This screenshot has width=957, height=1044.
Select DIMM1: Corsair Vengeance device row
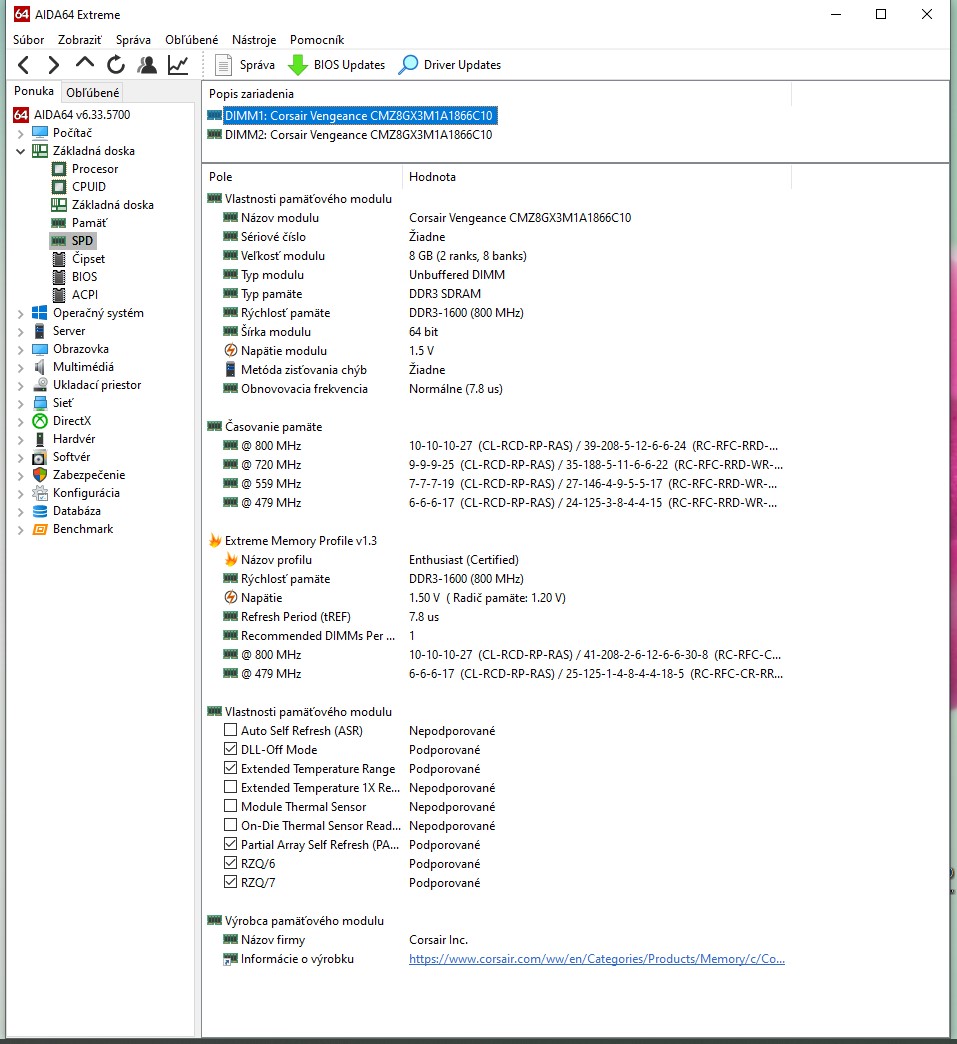[x=358, y=115]
